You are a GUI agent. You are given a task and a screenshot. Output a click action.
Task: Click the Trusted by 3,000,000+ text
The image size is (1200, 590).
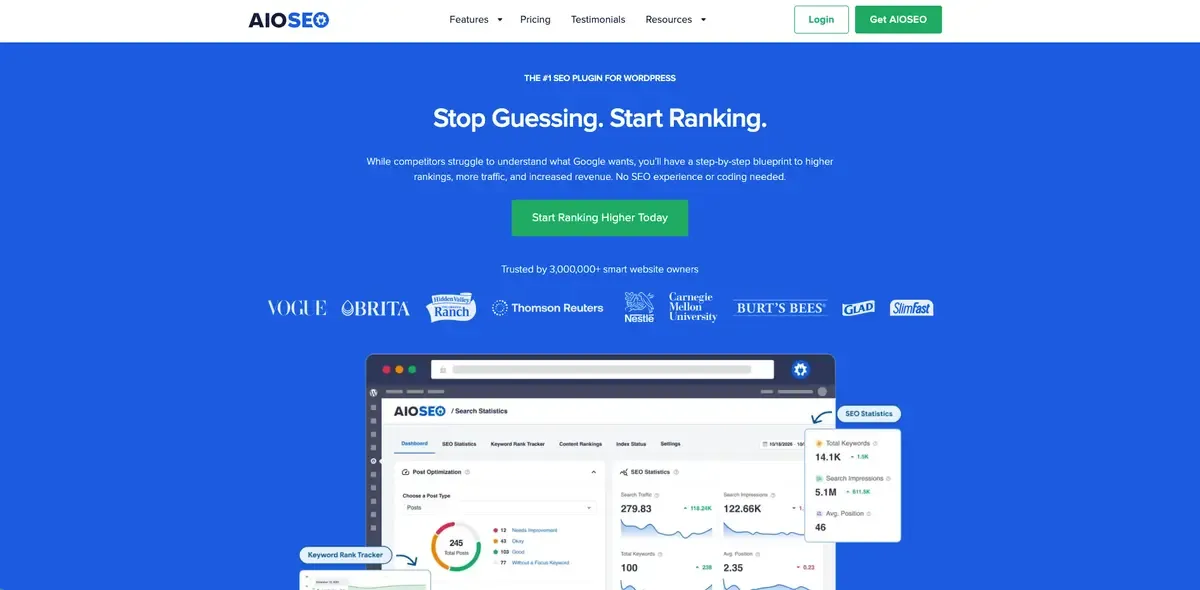[x=600, y=269]
